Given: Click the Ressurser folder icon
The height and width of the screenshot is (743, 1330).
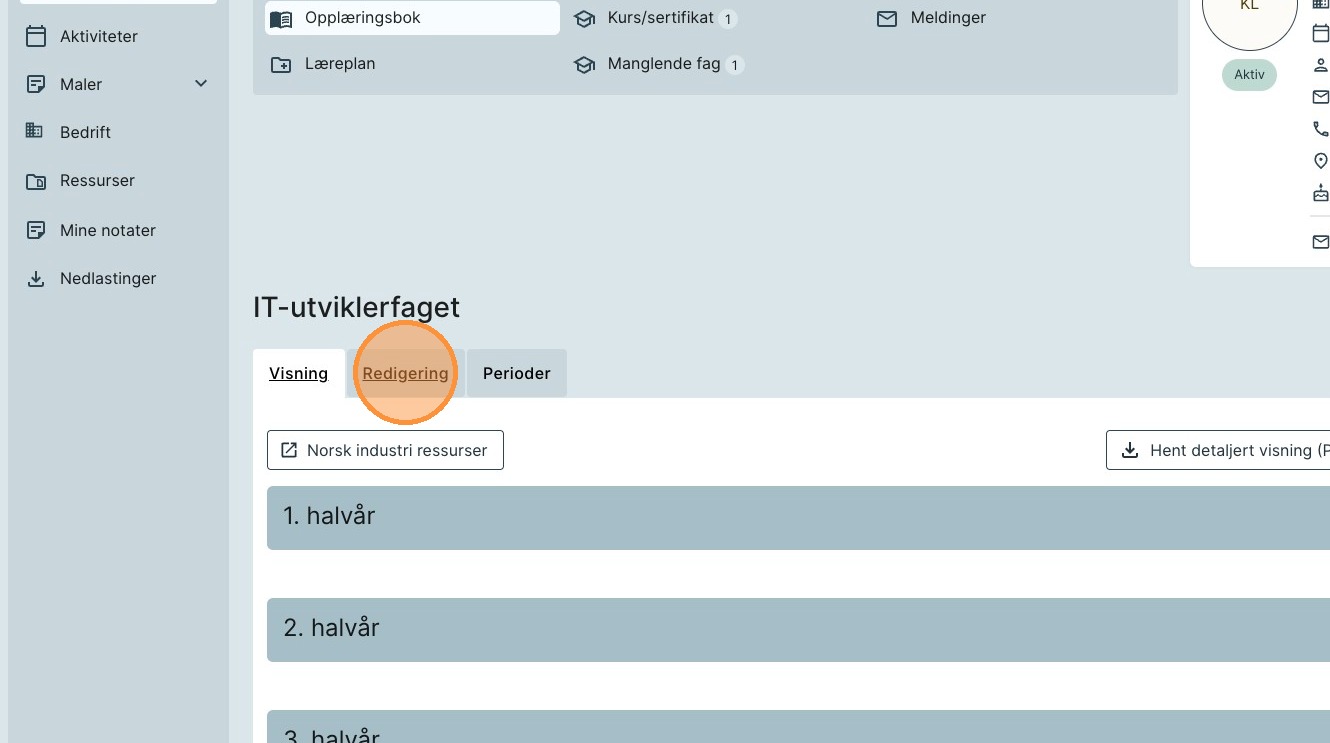Looking at the screenshot, I should coord(36,181).
